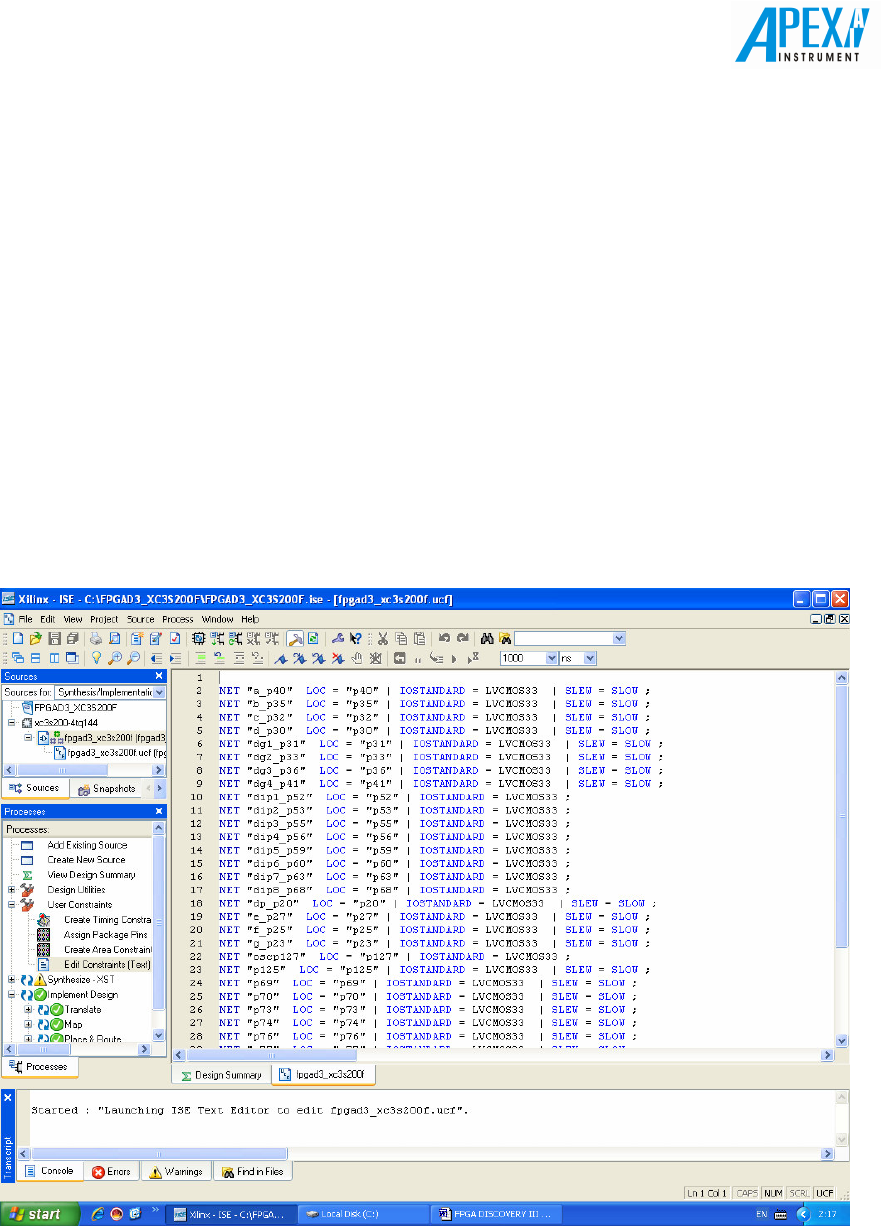Image resolution: width=881 pixels, height=1226 pixels.
Task: Close the Sources panel
Action: click(159, 676)
